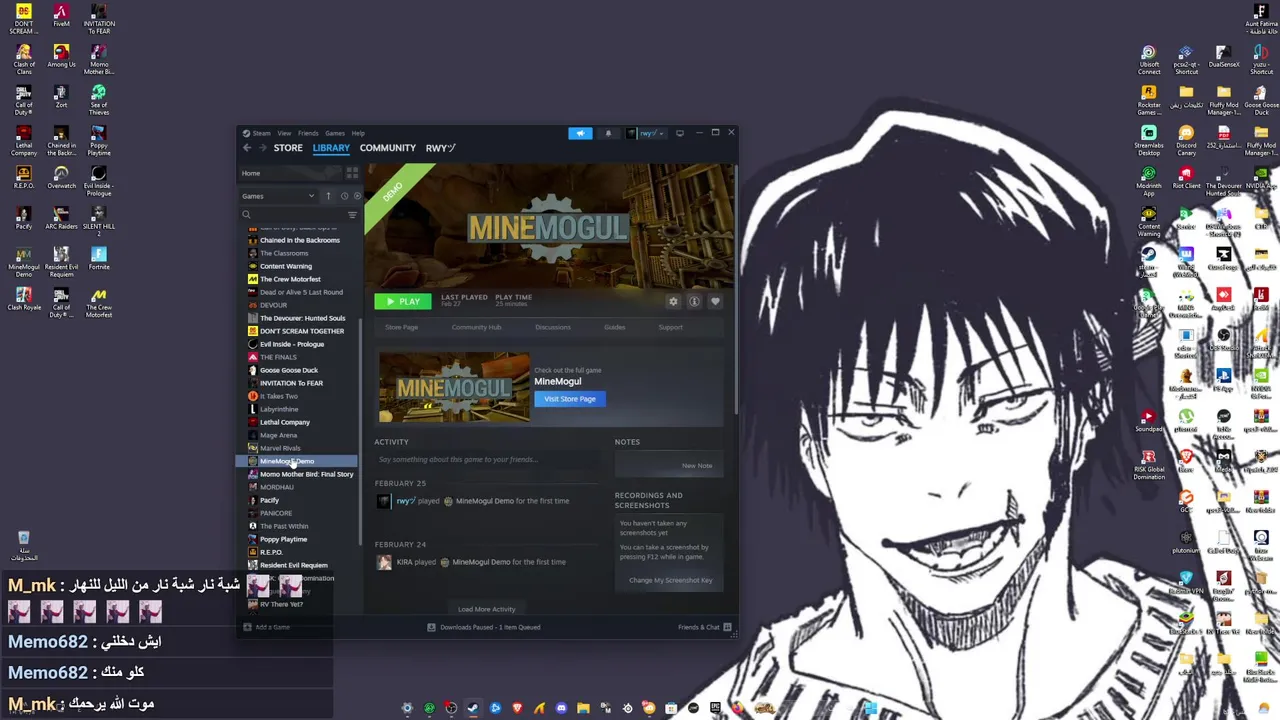Select Chained in the Backrooms in library
The image size is (1280, 720).
[298, 240]
